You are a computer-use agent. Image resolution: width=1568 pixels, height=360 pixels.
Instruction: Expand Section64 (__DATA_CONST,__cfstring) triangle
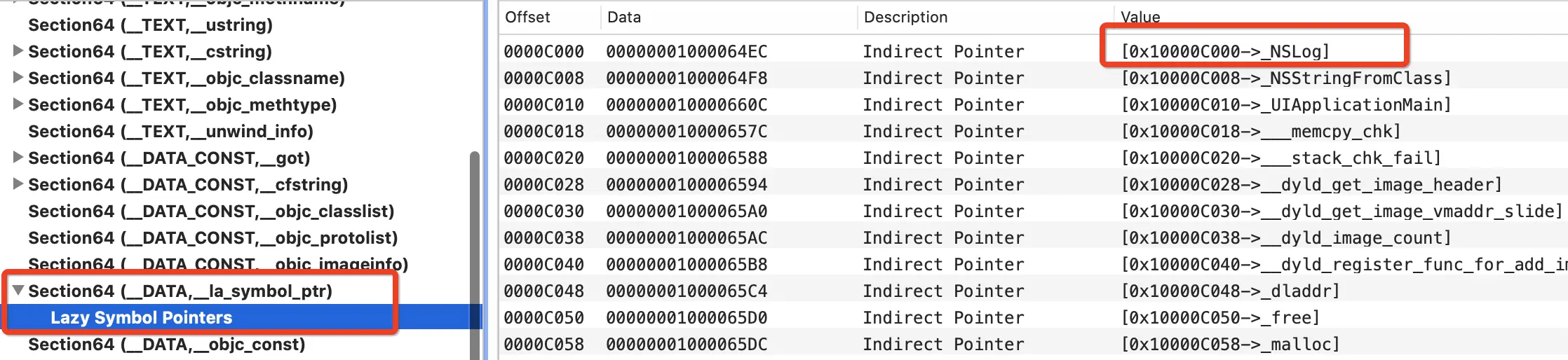[18, 184]
